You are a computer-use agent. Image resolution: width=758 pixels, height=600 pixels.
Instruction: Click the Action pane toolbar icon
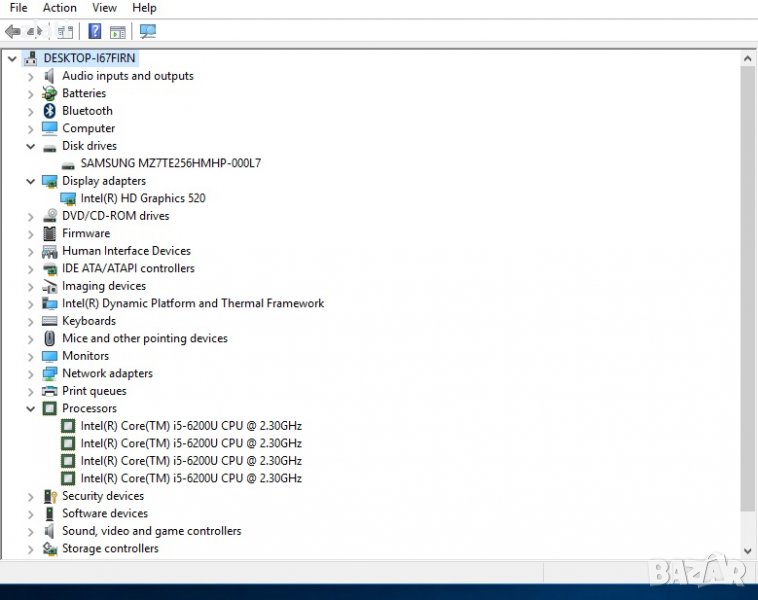(118, 31)
